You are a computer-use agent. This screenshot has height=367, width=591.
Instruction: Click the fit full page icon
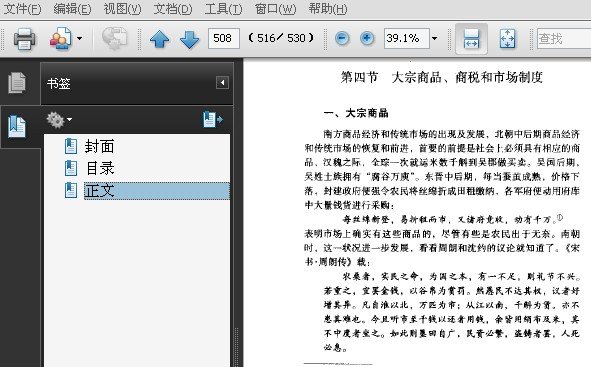[507, 39]
